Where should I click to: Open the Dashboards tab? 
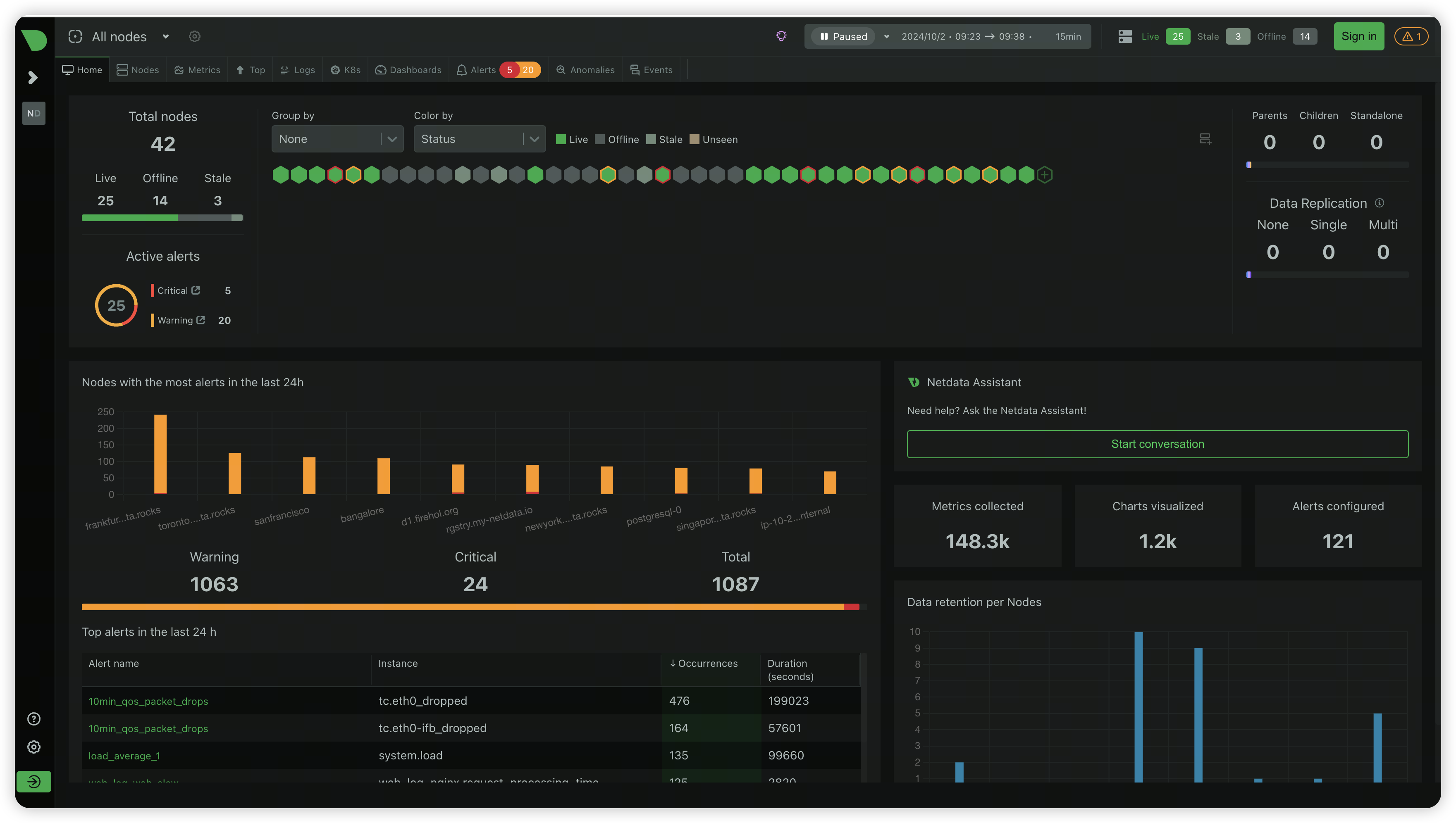tap(408, 70)
